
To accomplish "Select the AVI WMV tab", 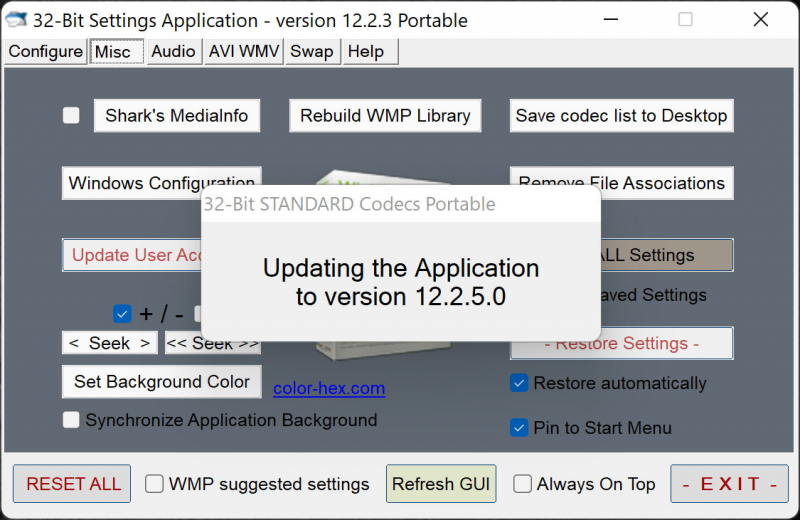I will (244, 52).
